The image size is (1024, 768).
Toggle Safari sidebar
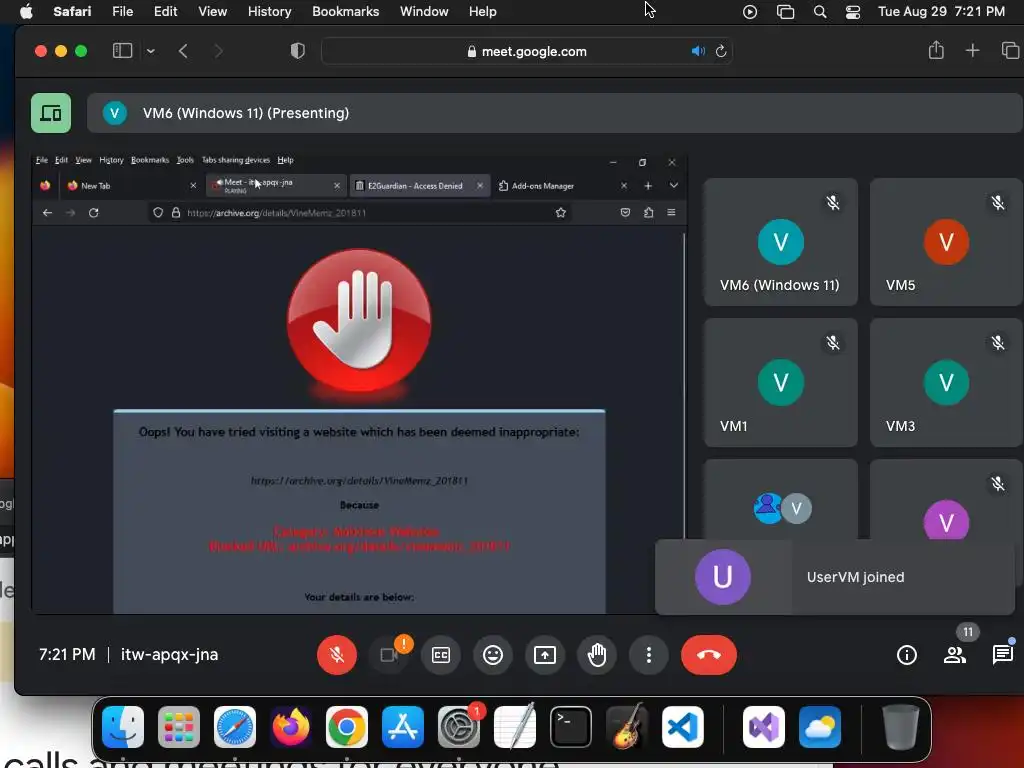coord(123,51)
